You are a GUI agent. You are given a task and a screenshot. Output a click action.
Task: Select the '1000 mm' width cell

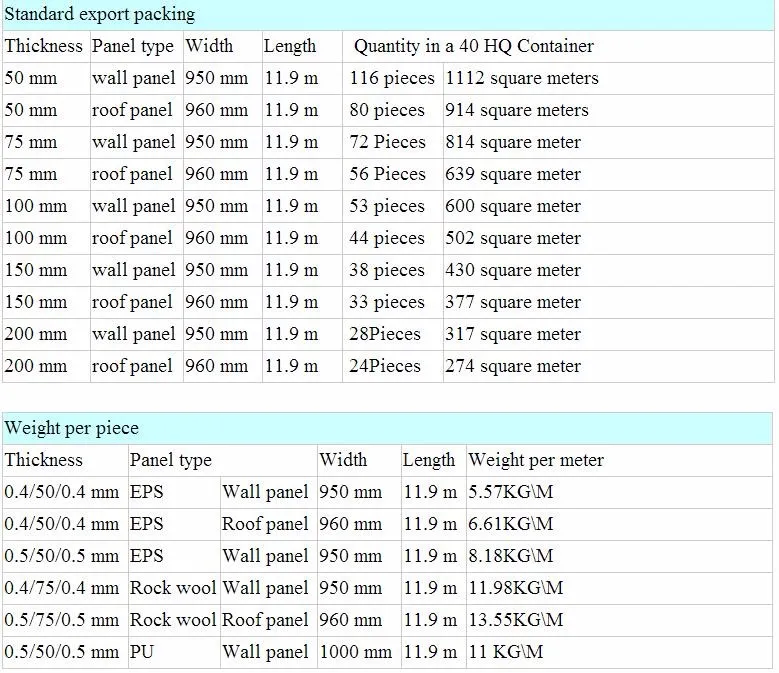(356, 652)
